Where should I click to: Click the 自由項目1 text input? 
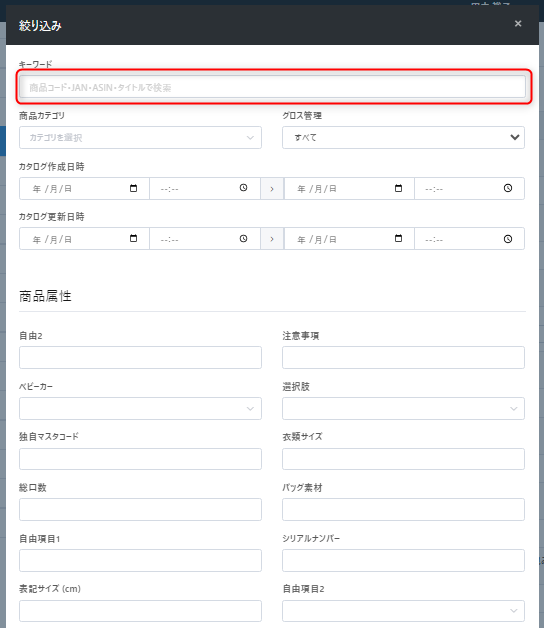pos(140,560)
